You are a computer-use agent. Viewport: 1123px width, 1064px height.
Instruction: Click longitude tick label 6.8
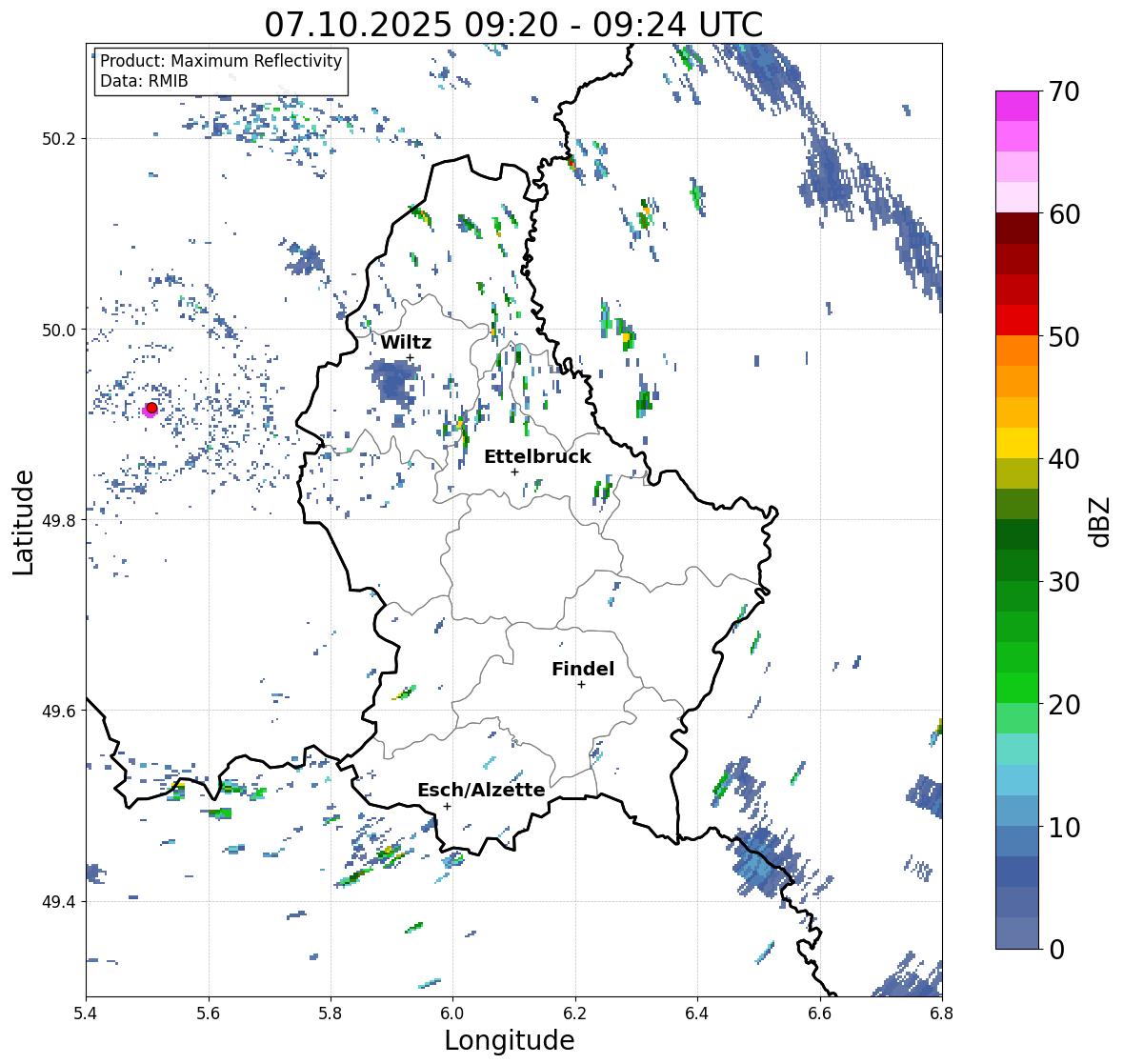pos(942,1014)
